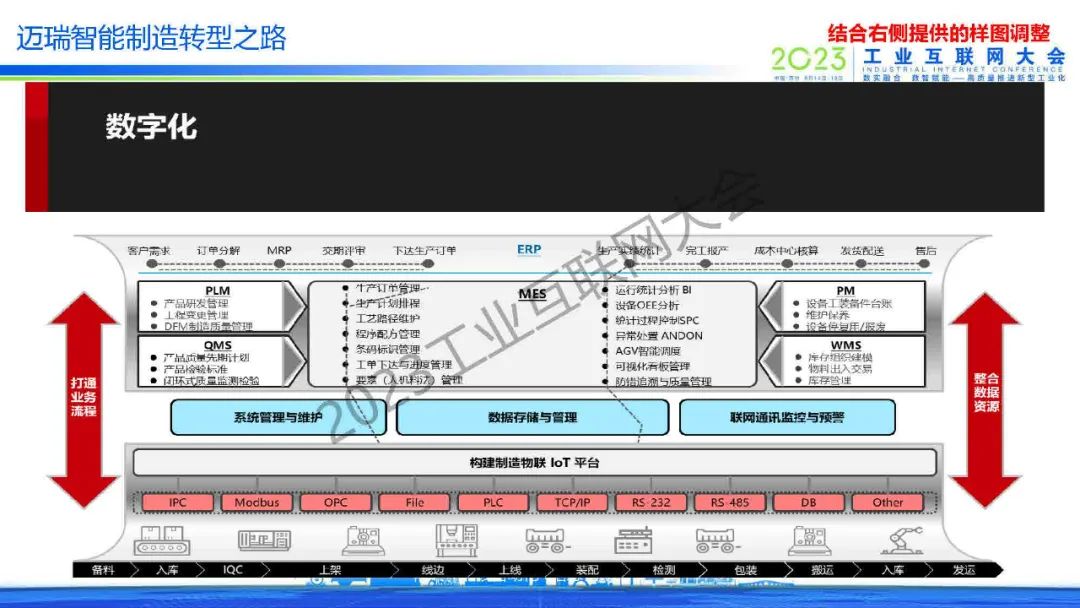Click the 包装 step in bottom process bar
Viewport: 1080px width, 608px height.
pyautogui.click(x=745, y=570)
